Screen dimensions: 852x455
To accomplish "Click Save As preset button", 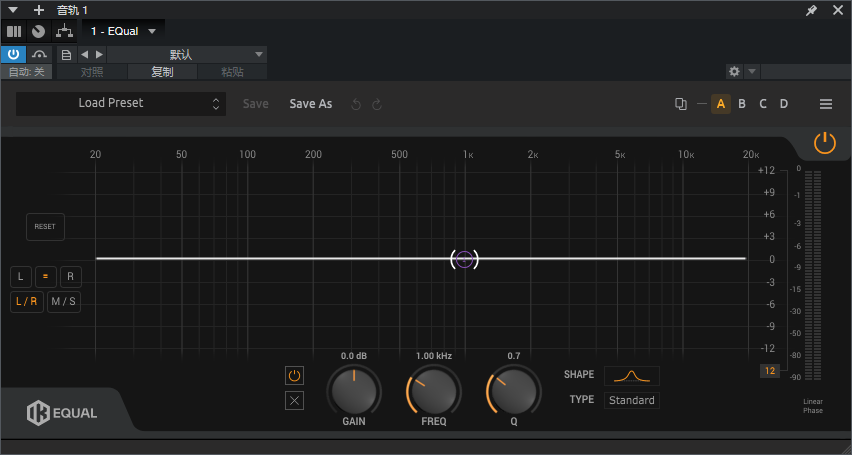I will tap(311, 104).
